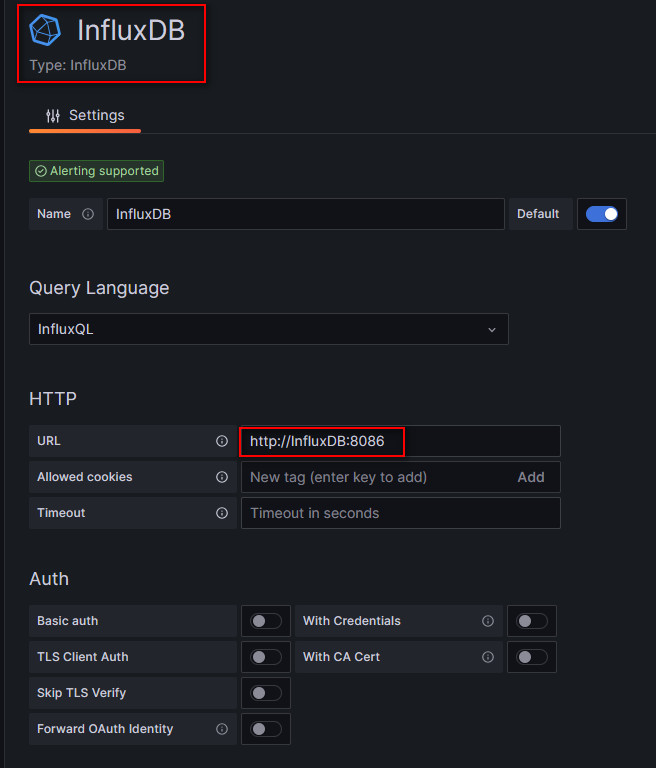The width and height of the screenshot is (656, 768).
Task: Open the Query Language dropdown InfluxQL
Action: tap(268, 329)
